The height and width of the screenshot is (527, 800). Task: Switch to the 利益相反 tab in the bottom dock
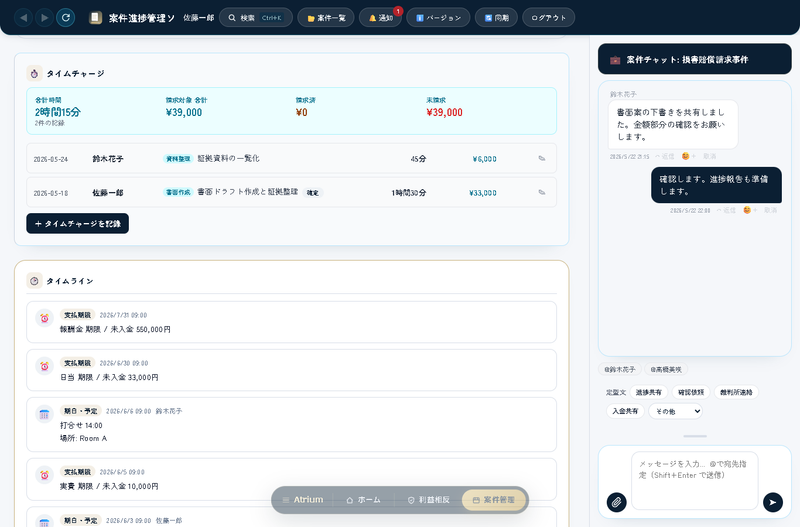click(x=429, y=500)
